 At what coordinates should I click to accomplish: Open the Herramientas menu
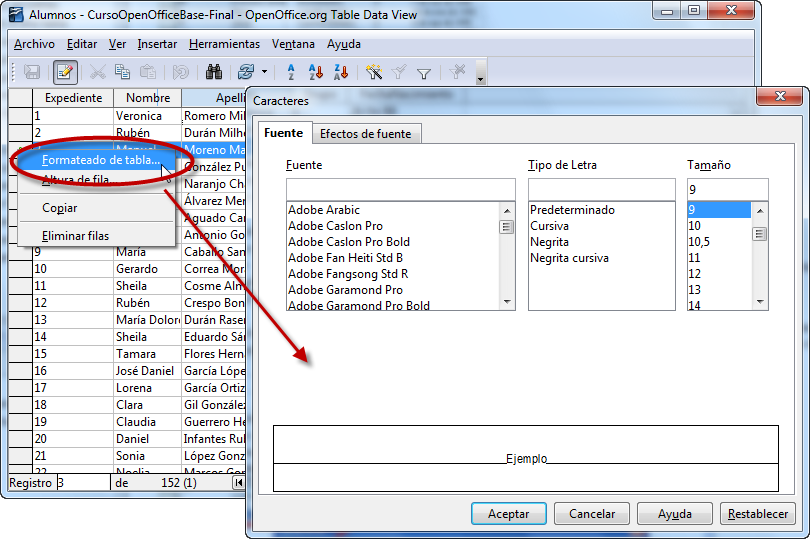point(224,44)
